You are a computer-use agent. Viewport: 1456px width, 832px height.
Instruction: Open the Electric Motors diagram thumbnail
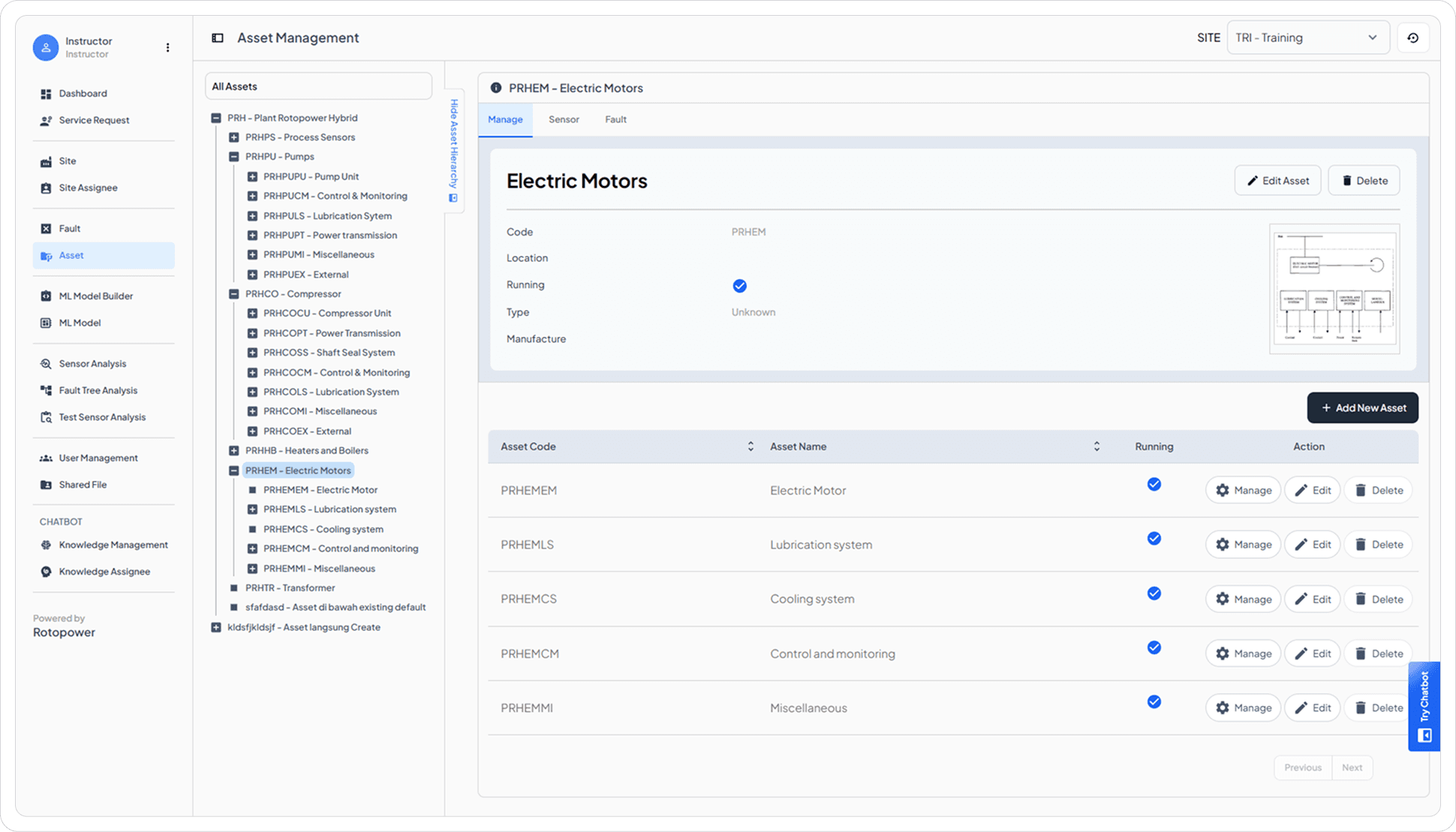tap(1334, 289)
